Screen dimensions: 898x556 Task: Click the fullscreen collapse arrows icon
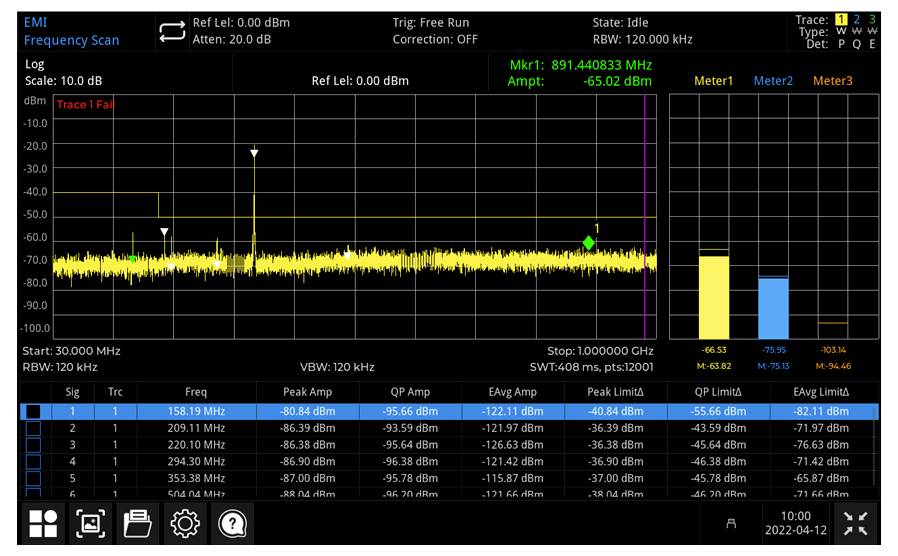(856, 523)
